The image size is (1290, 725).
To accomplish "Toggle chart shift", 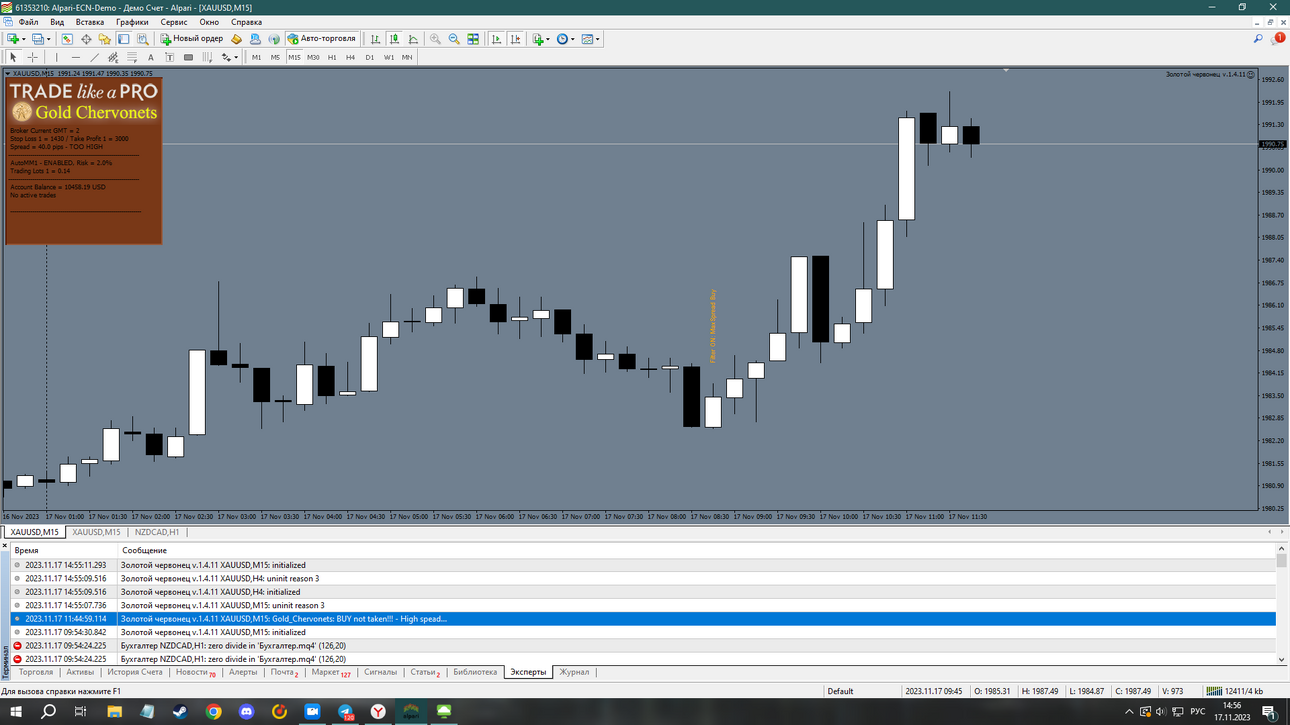I will (515, 39).
